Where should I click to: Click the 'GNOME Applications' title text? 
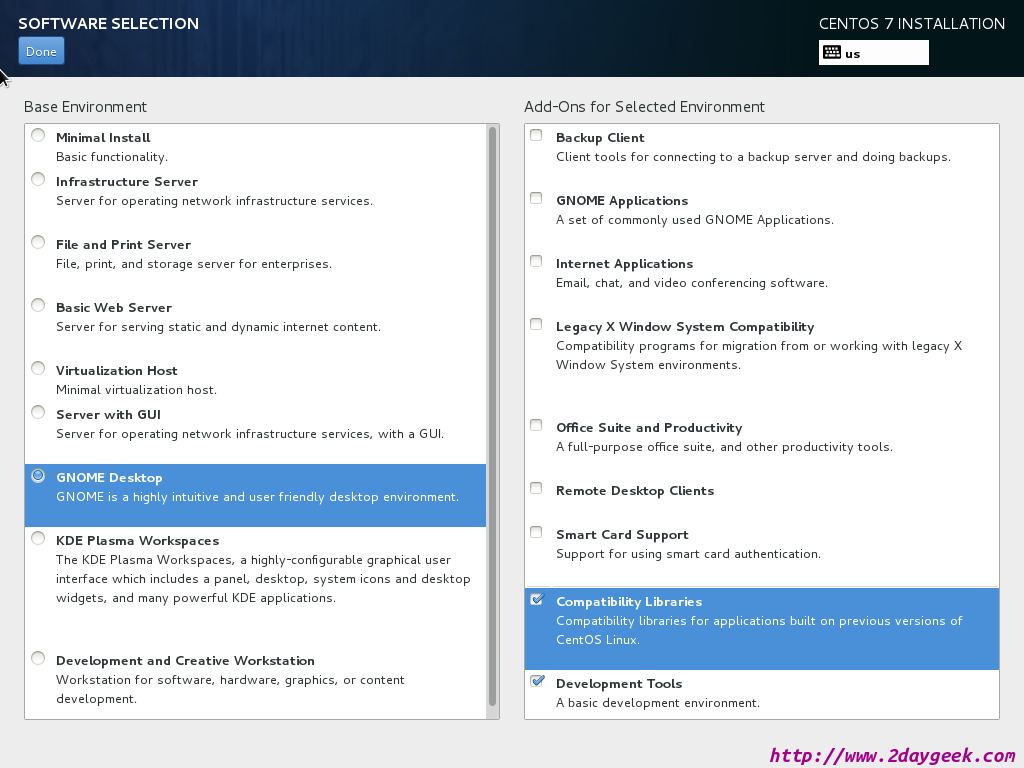622,200
